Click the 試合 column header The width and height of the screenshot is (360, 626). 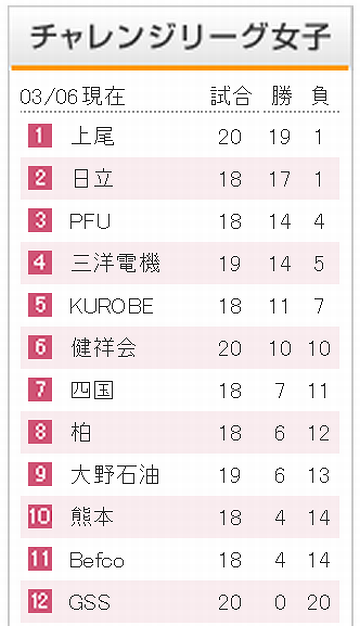[x=231, y=96]
